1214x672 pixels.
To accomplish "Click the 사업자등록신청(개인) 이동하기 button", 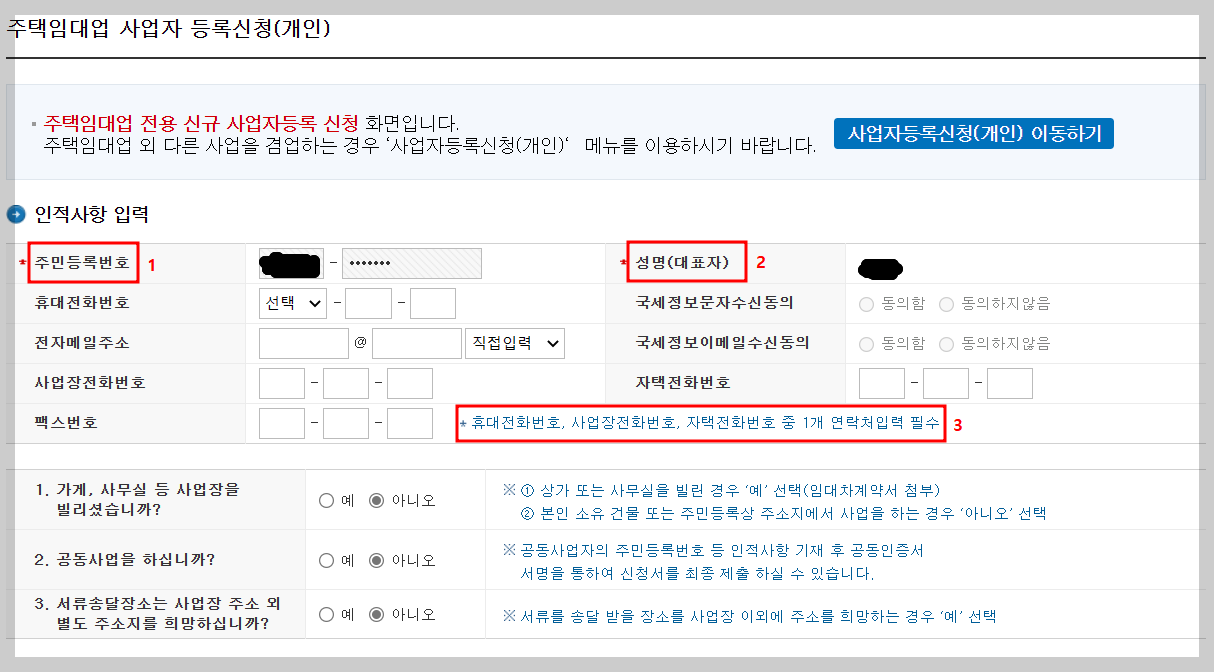I will pyautogui.click(x=973, y=132).
